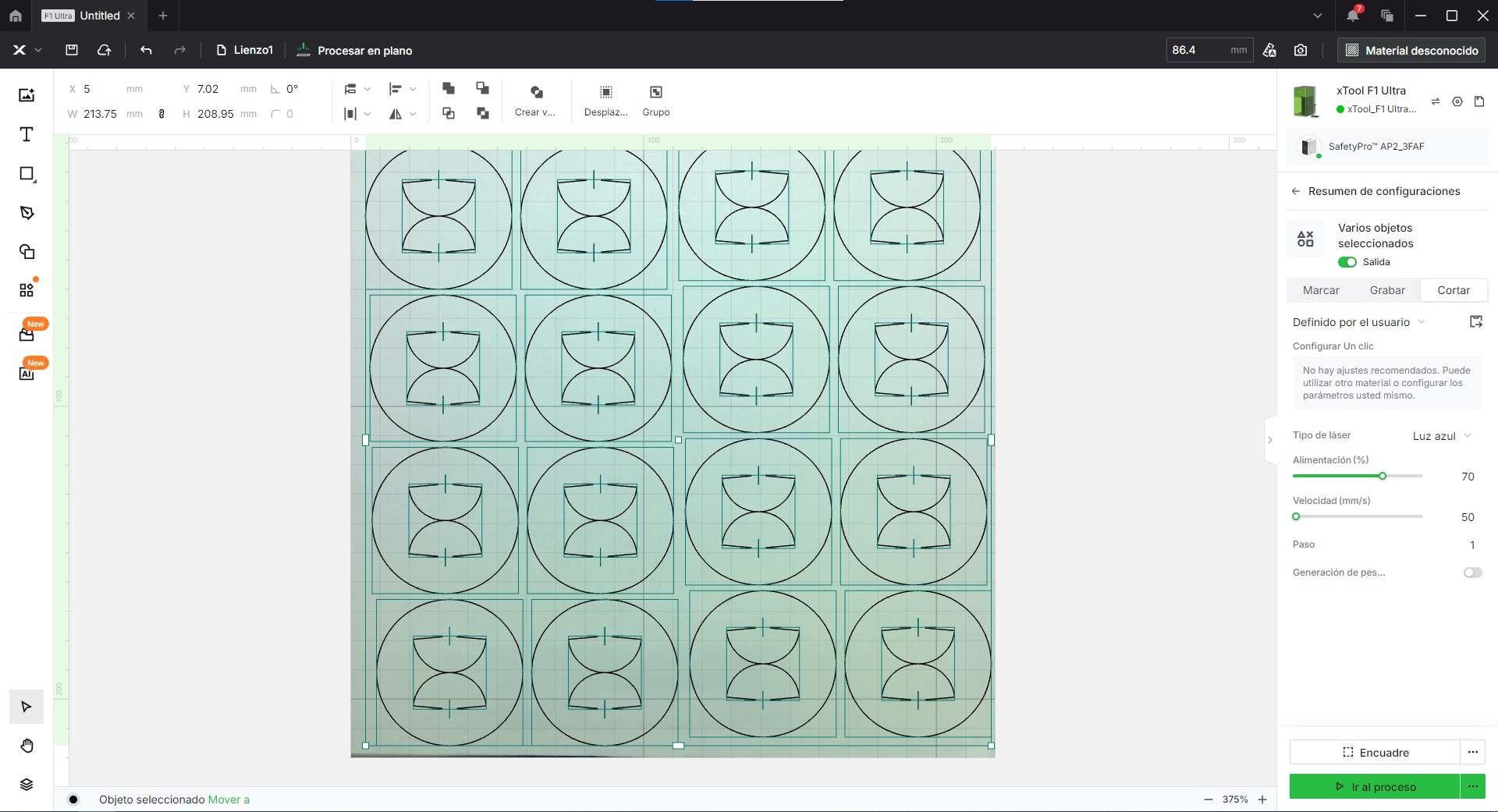Enable the Generación de pestañas toggle
The width and height of the screenshot is (1498, 812).
[x=1472, y=573]
